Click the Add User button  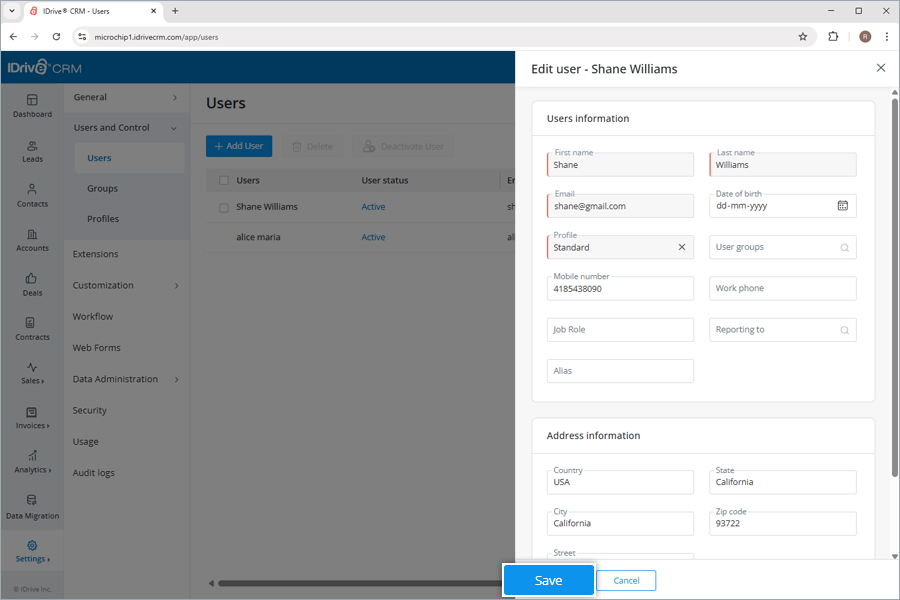[238, 145]
